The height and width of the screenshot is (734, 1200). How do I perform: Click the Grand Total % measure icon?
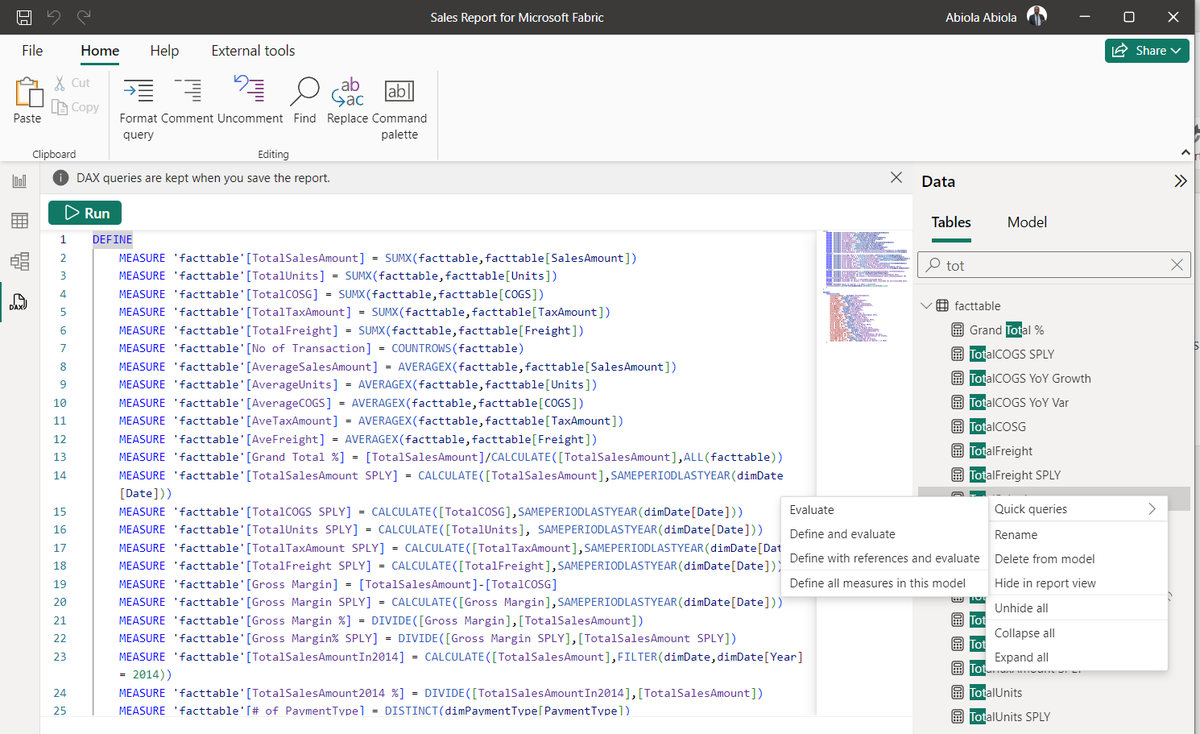tap(957, 330)
